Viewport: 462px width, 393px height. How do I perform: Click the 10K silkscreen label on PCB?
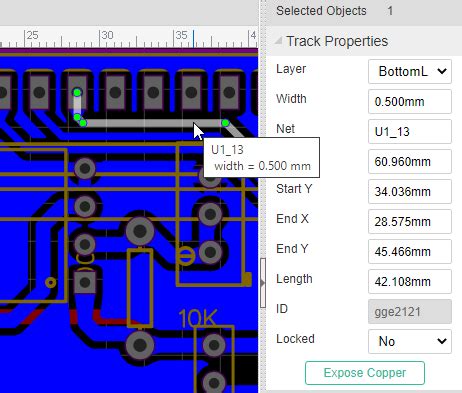click(x=198, y=318)
